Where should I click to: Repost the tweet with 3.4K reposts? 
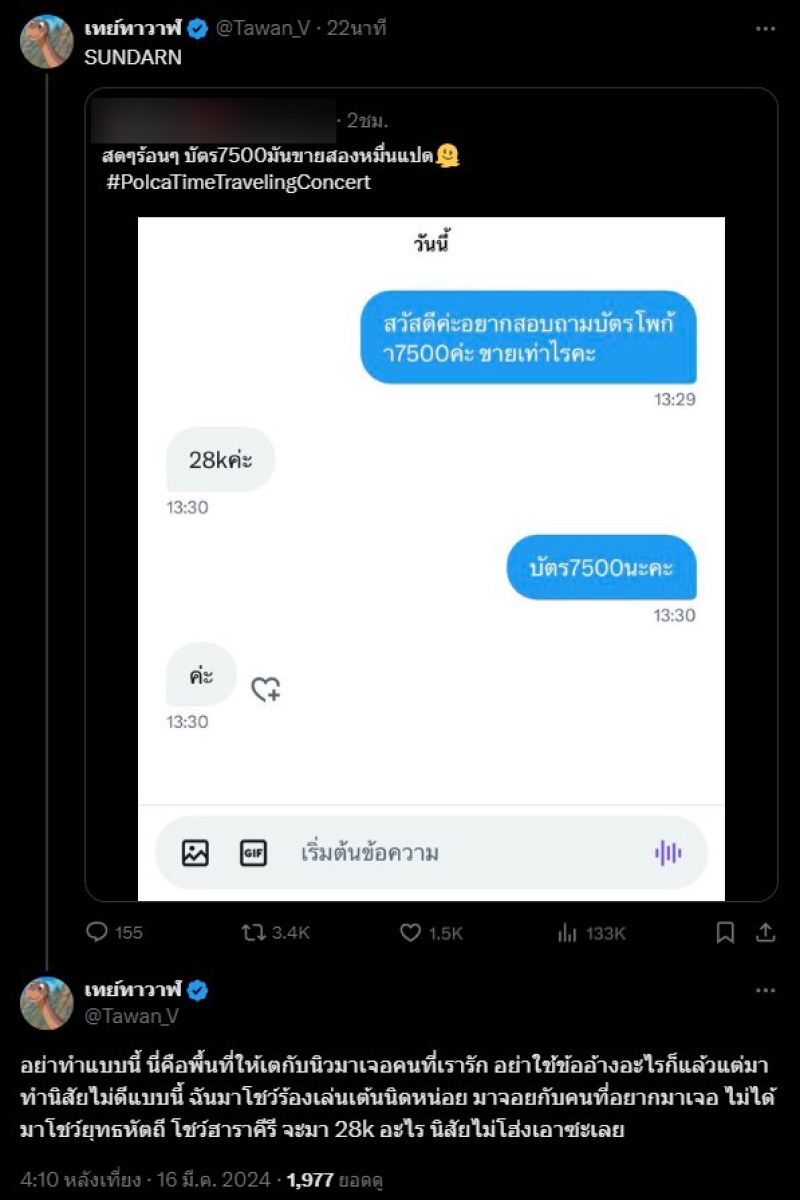(253, 932)
